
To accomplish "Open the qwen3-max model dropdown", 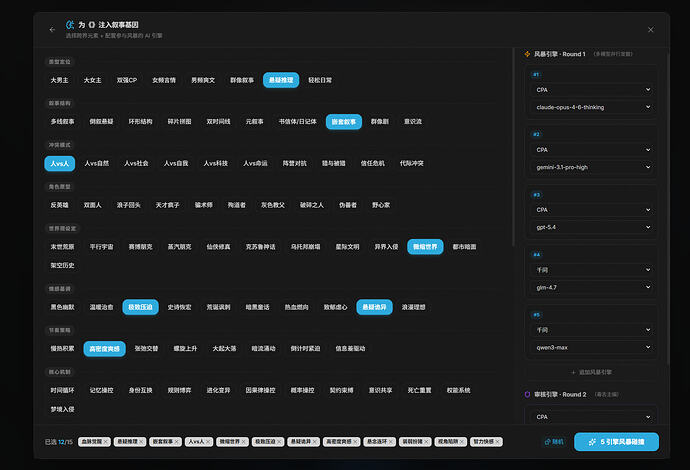I will [x=592, y=348].
